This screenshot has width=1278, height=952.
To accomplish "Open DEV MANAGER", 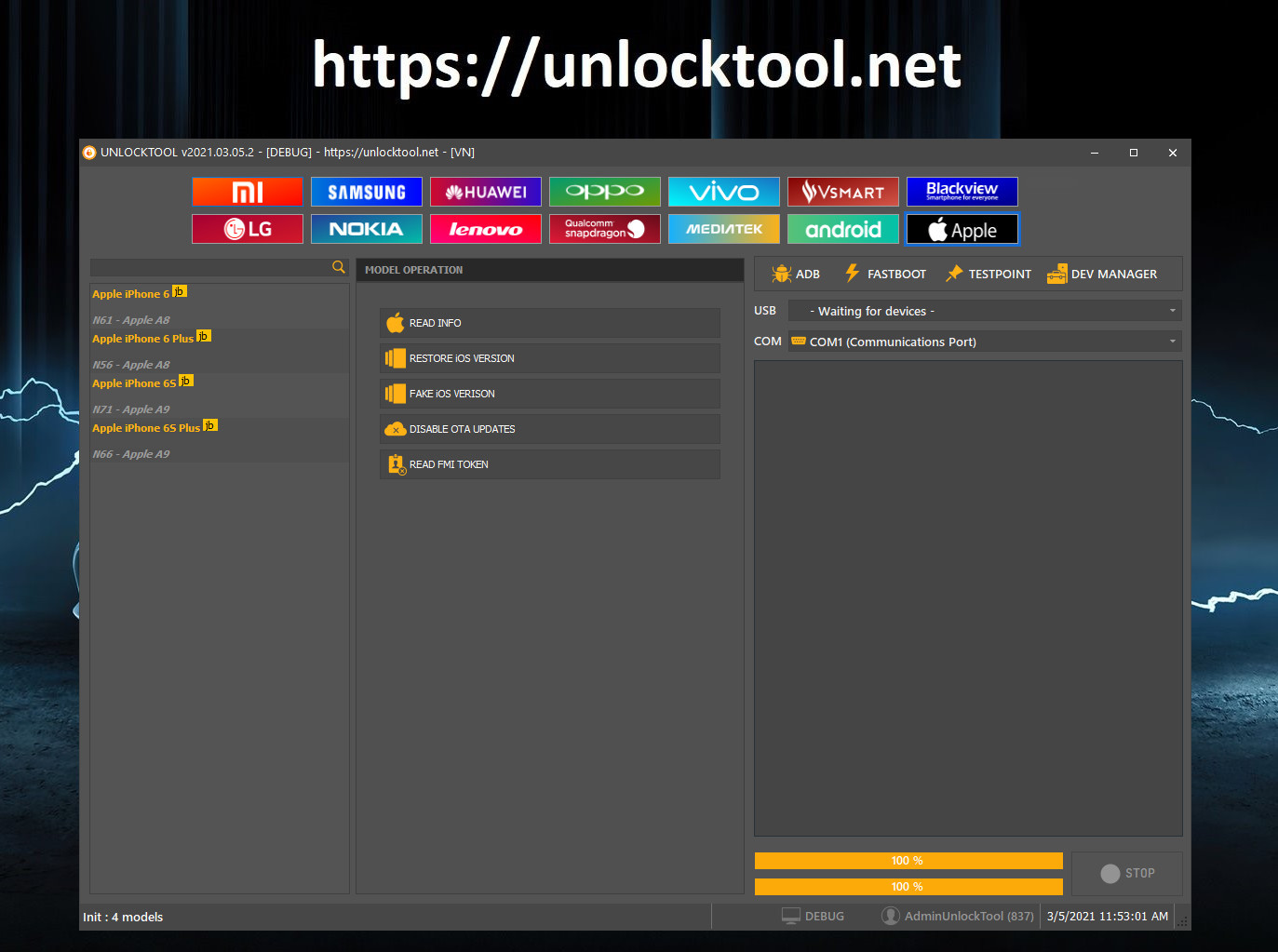I will pyautogui.click(x=1102, y=274).
